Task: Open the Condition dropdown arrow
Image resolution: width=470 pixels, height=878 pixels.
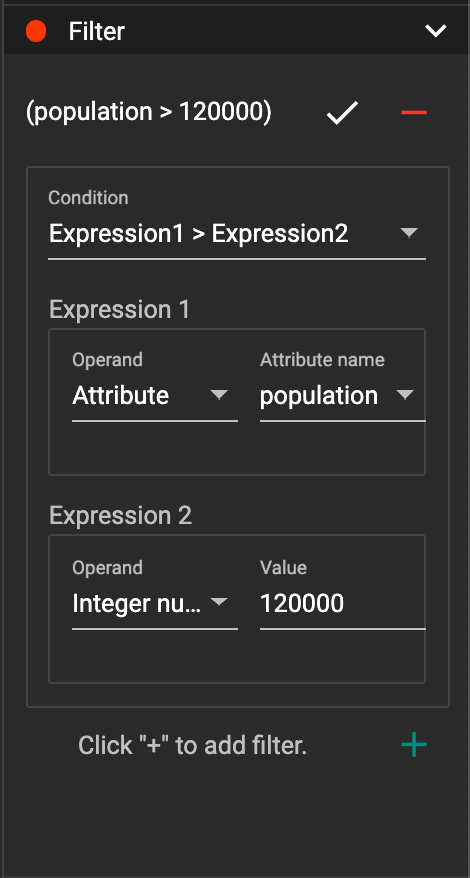Action: point(409,233)
